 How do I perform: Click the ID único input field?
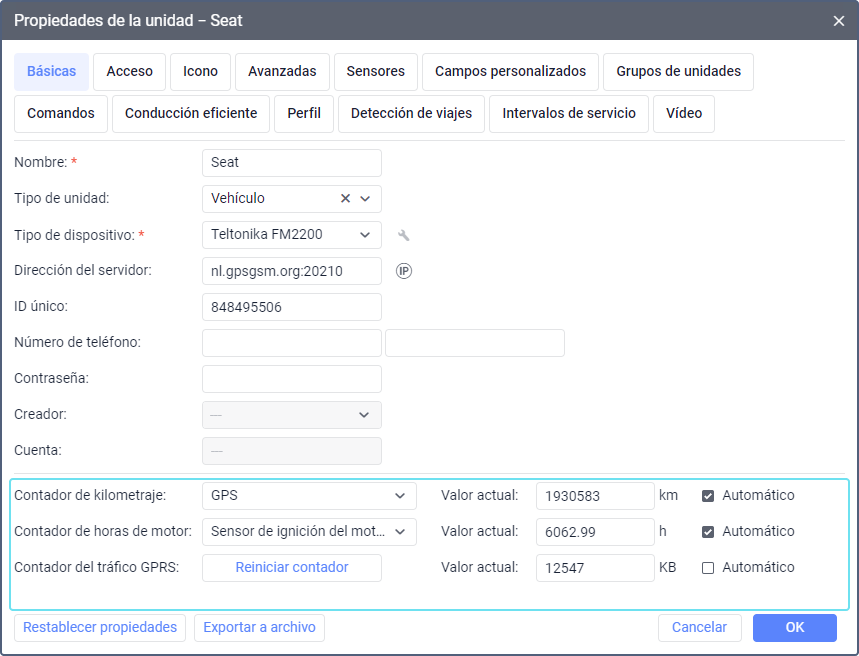[291, 307]
